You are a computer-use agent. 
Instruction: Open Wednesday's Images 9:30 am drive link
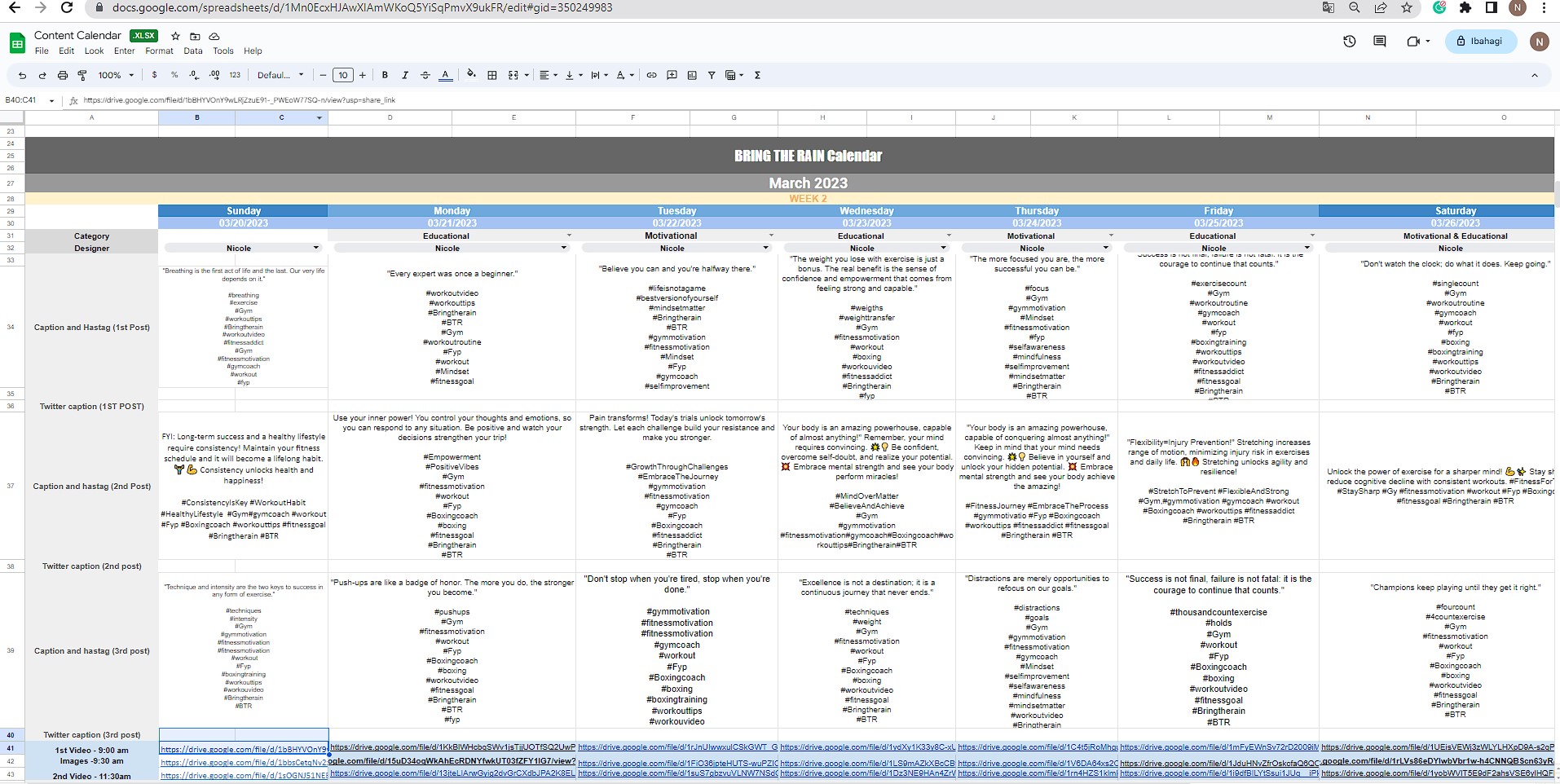tap(867, 764)
